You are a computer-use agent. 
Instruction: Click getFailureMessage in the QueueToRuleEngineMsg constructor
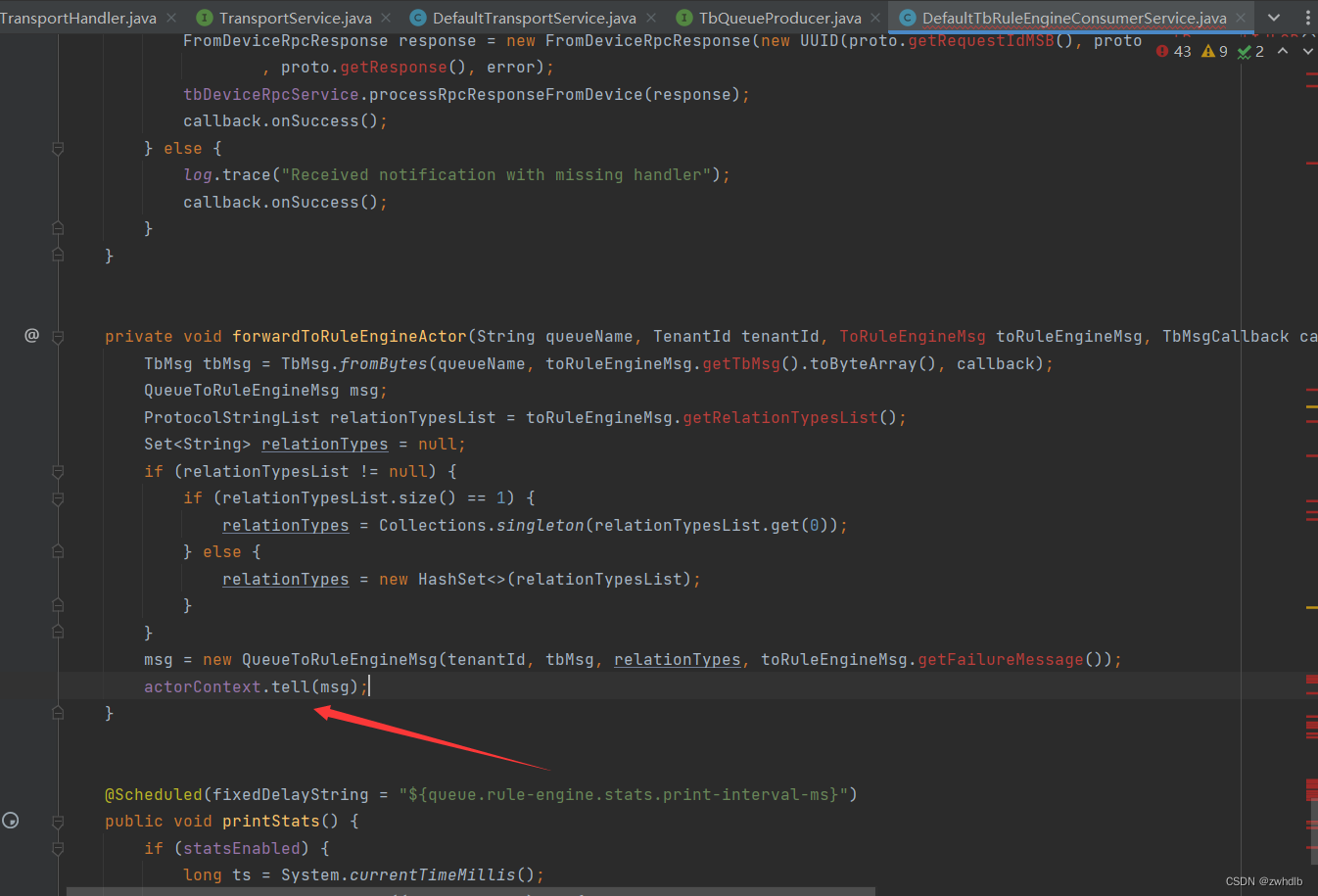pos(1001,660)
